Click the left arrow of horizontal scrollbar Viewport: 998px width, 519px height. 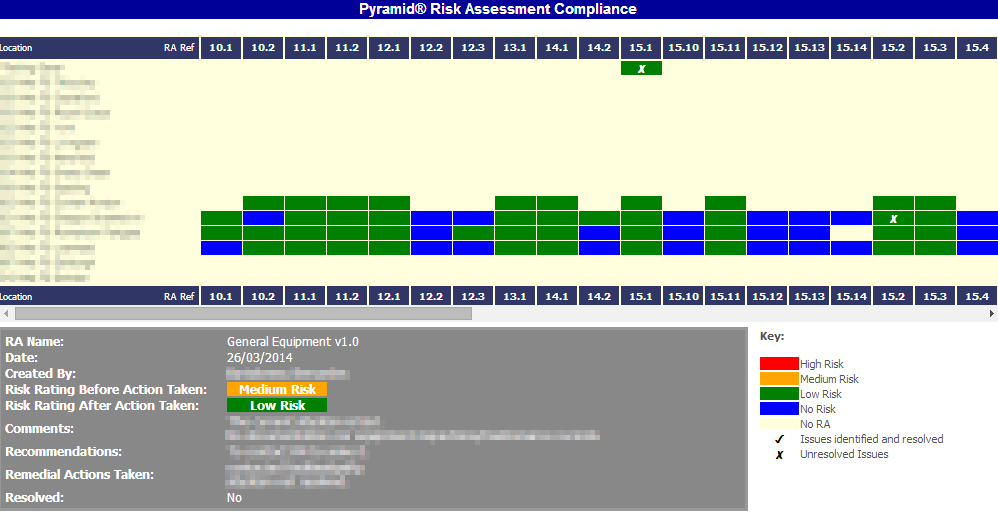click(6, 313)
